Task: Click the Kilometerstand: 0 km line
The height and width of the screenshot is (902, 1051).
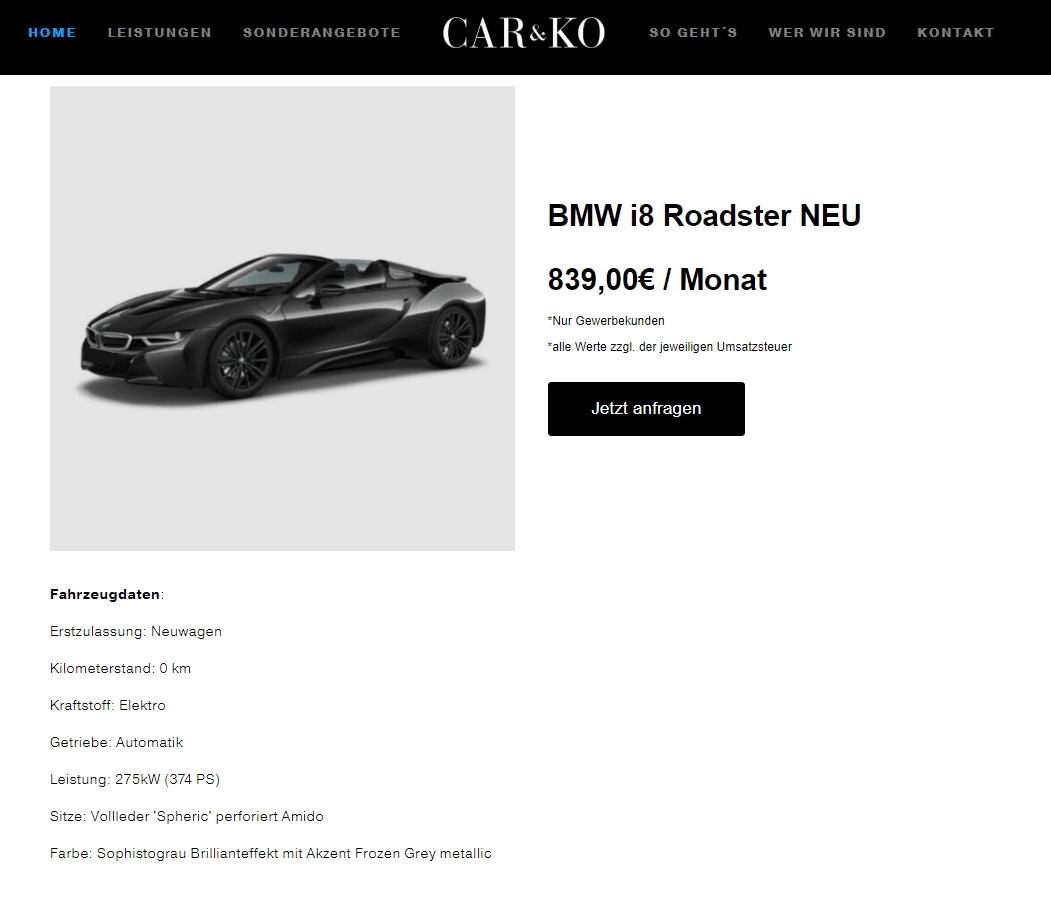Action: [120, 668]
